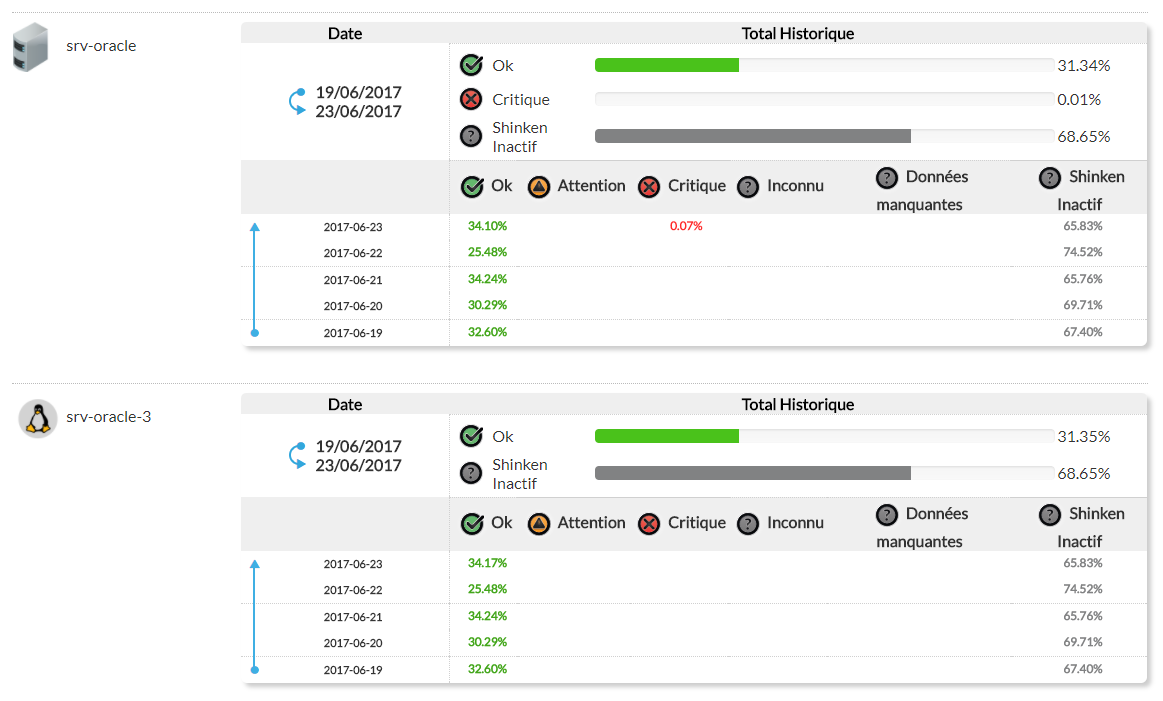Screen dimensions: 1163x701
Task: Click the Linux penguin icon for srv-oracle-3
Action: coord(38,418)
